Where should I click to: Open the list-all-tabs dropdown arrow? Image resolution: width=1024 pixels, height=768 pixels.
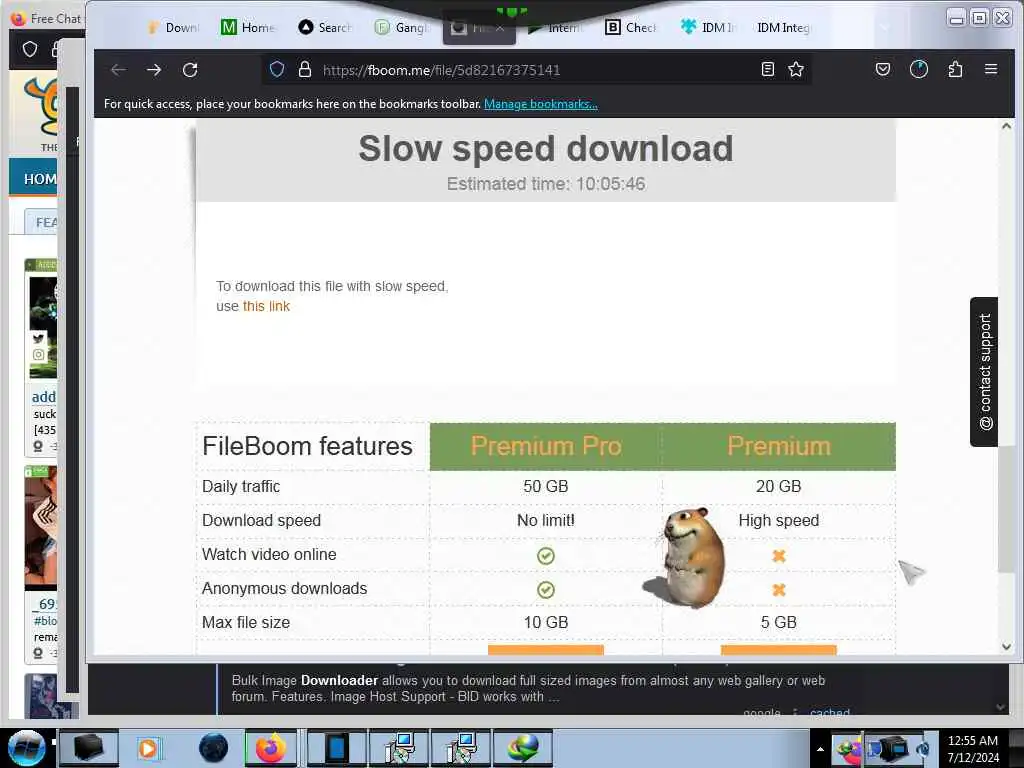[884, 27]
